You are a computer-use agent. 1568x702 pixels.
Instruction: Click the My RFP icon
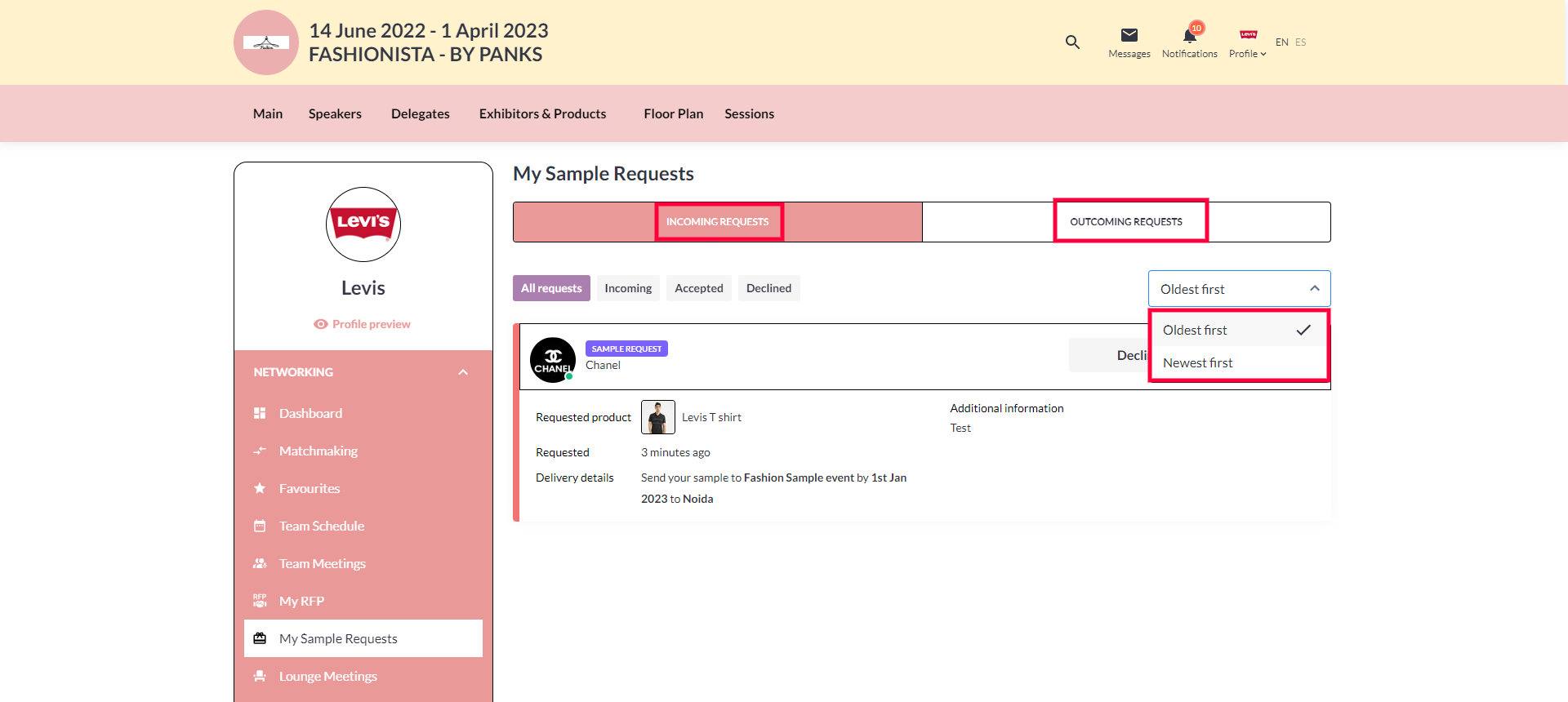point(260,601)
